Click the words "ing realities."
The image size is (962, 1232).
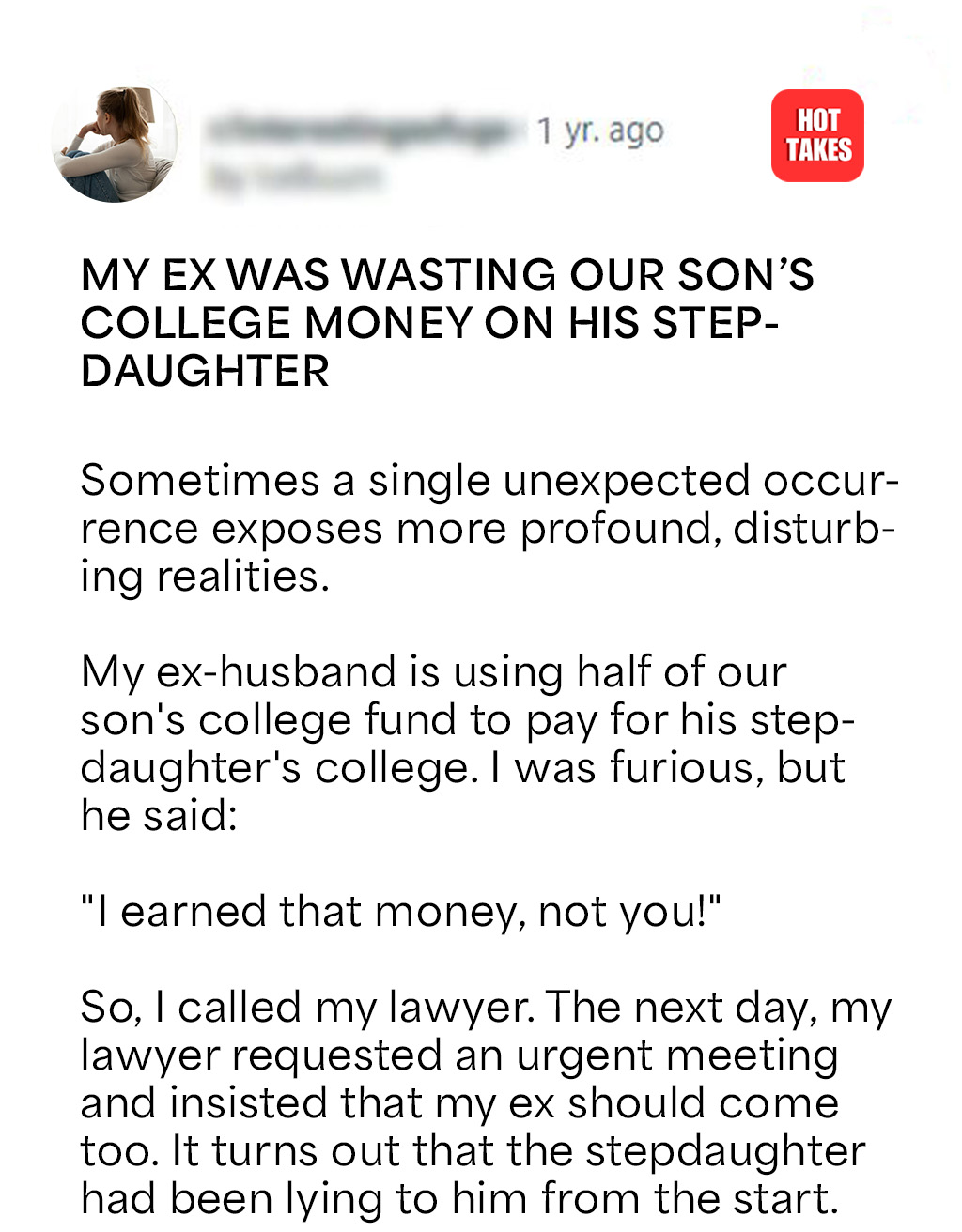[x=205, y=577]
